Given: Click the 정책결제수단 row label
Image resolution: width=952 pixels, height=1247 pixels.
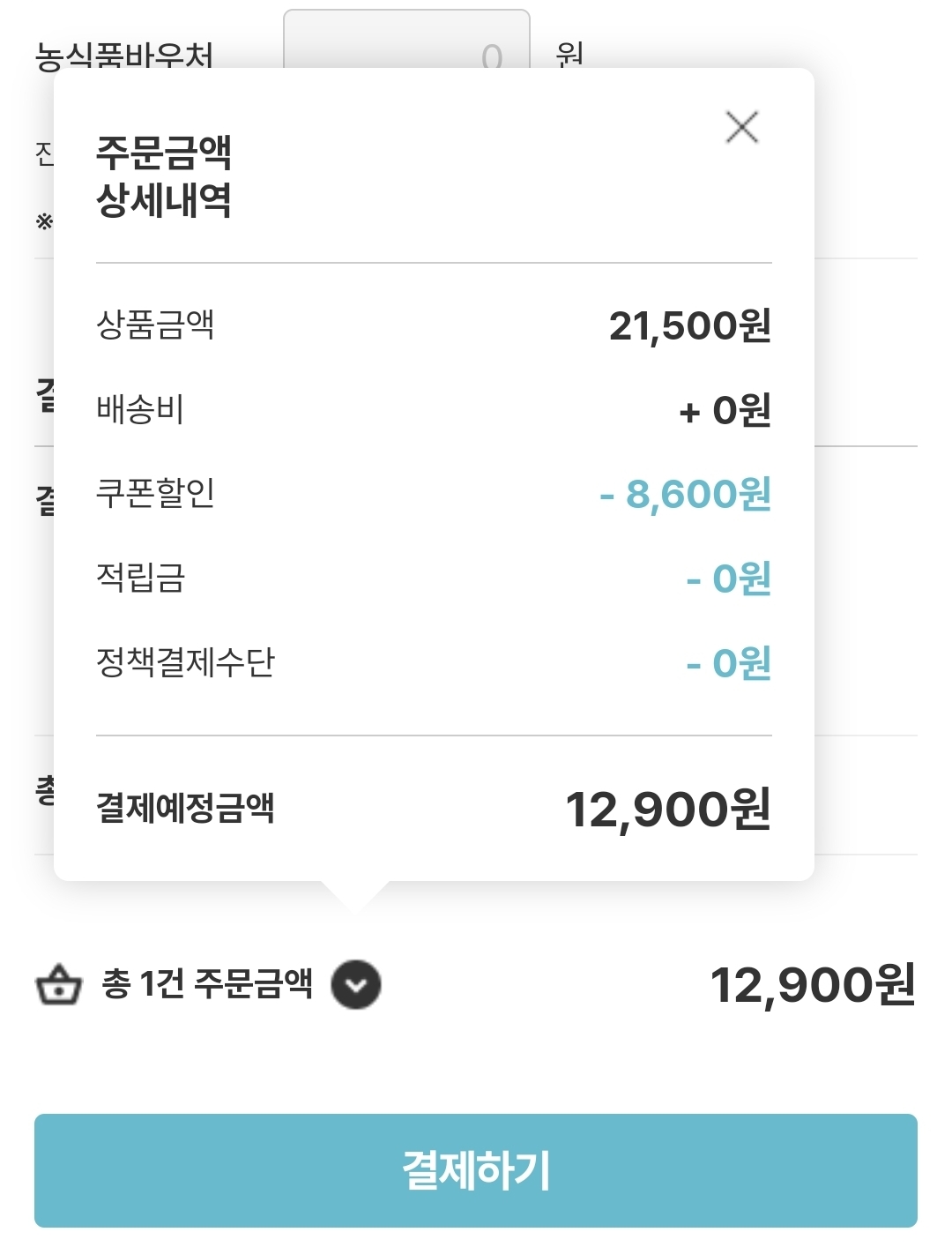Looking at the screenshot, I should 186,662.
